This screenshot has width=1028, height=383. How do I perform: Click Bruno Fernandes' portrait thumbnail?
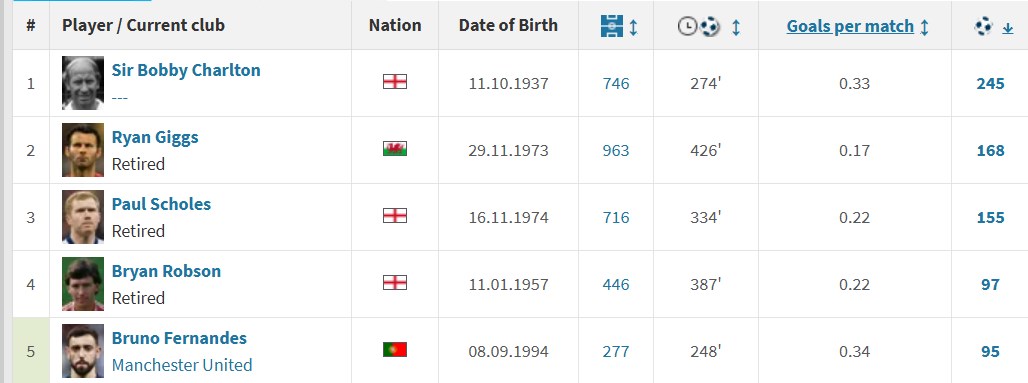click(83, 350)
